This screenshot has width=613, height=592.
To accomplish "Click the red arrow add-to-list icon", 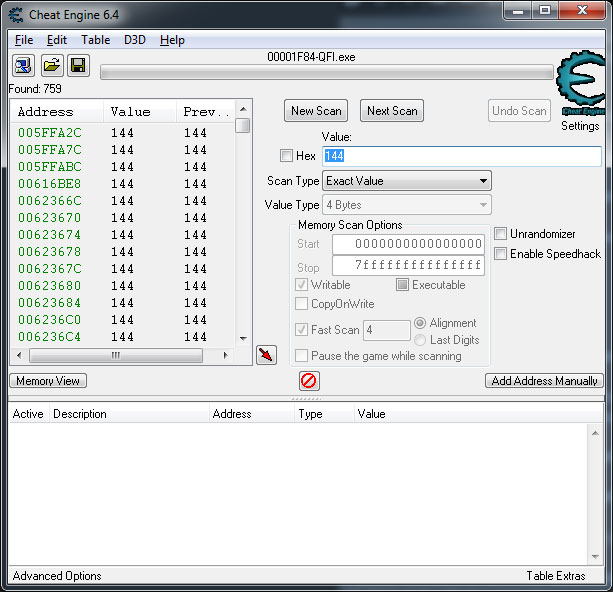I will click(x=266, y=355).
